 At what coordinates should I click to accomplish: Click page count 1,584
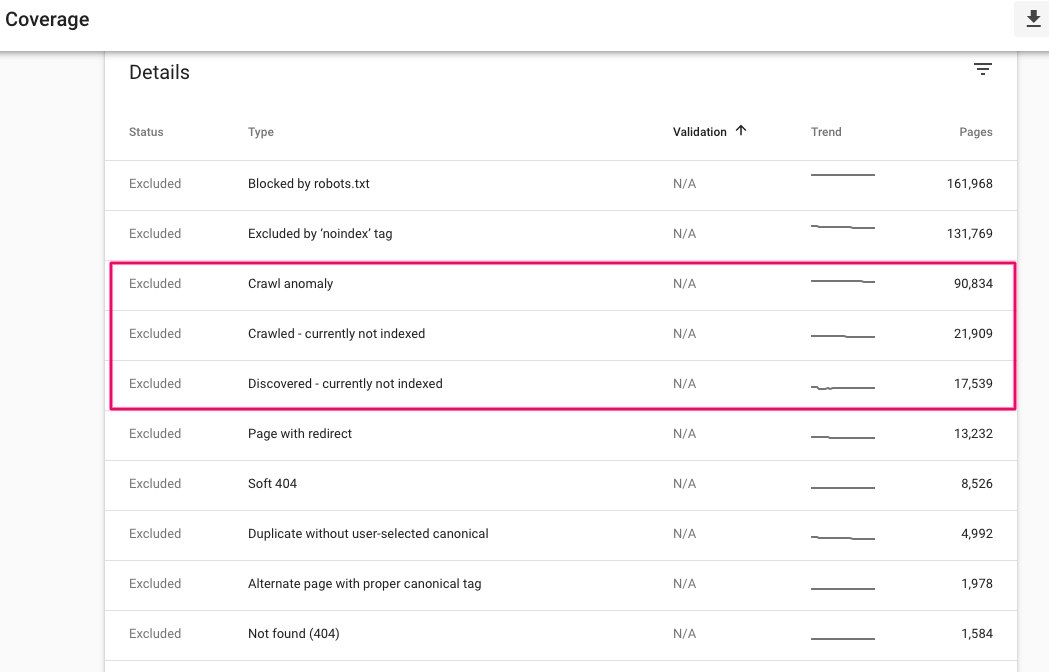(977, 633)
